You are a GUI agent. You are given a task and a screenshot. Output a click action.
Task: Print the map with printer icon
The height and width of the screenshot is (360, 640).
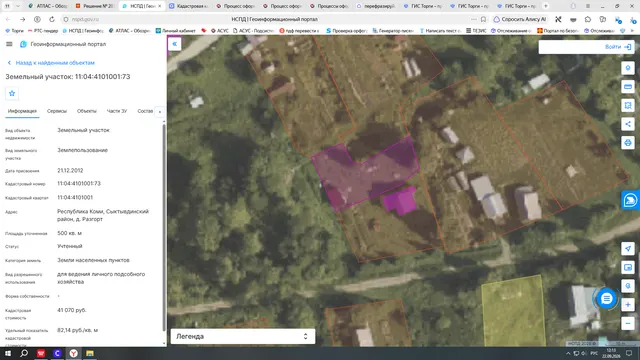coord(628,142)
